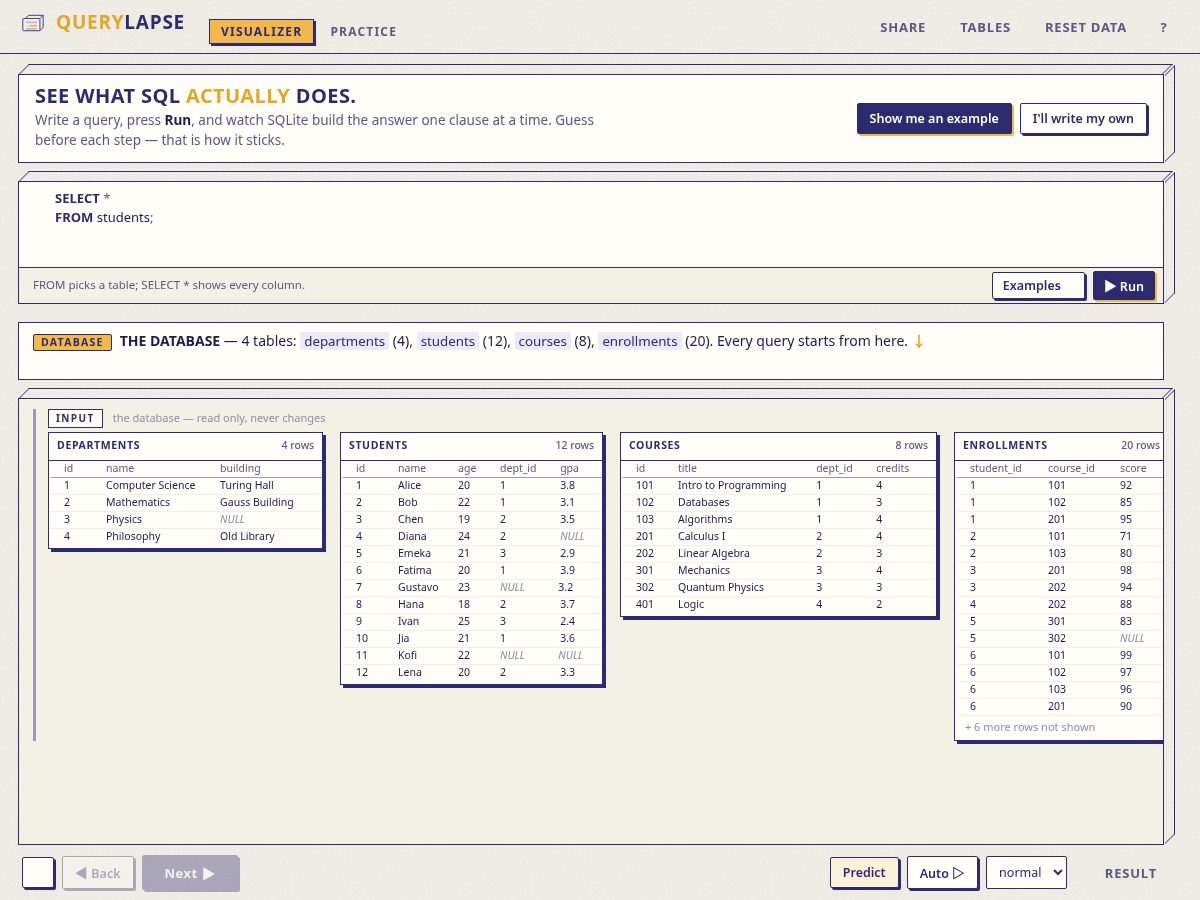Click the INPUT label badge
1200x900 pixels.
click(75, 418)
